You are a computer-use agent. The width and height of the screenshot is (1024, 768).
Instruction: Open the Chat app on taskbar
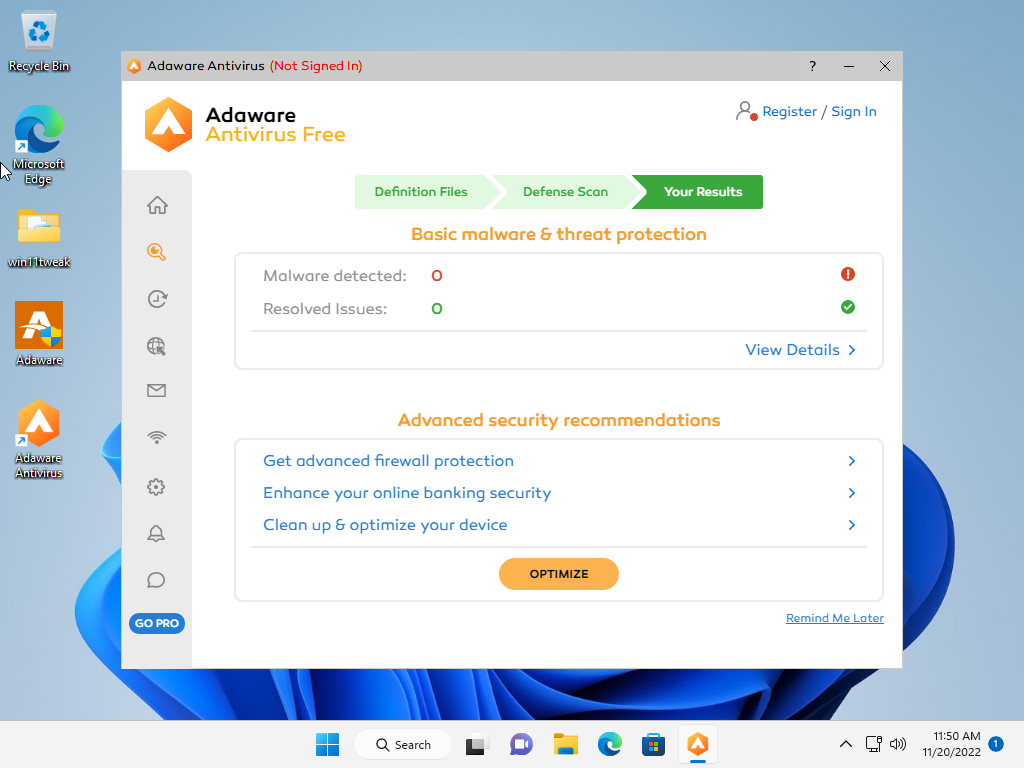coord(521,744)
